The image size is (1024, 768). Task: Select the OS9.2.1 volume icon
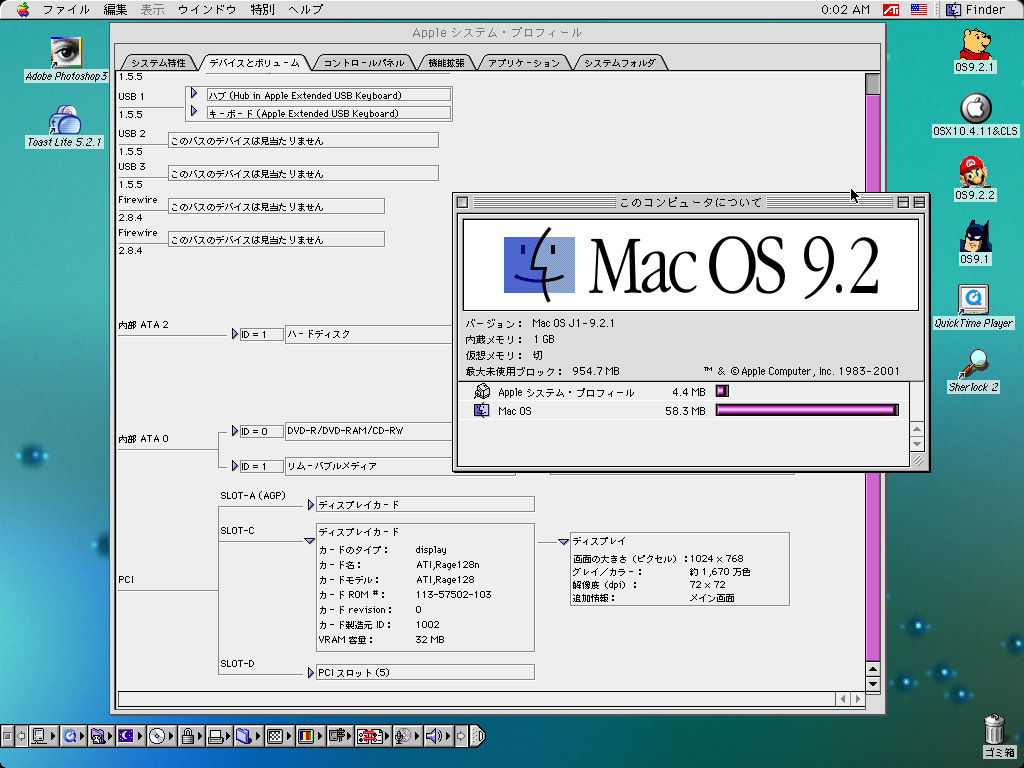click(x=975, y=44)
